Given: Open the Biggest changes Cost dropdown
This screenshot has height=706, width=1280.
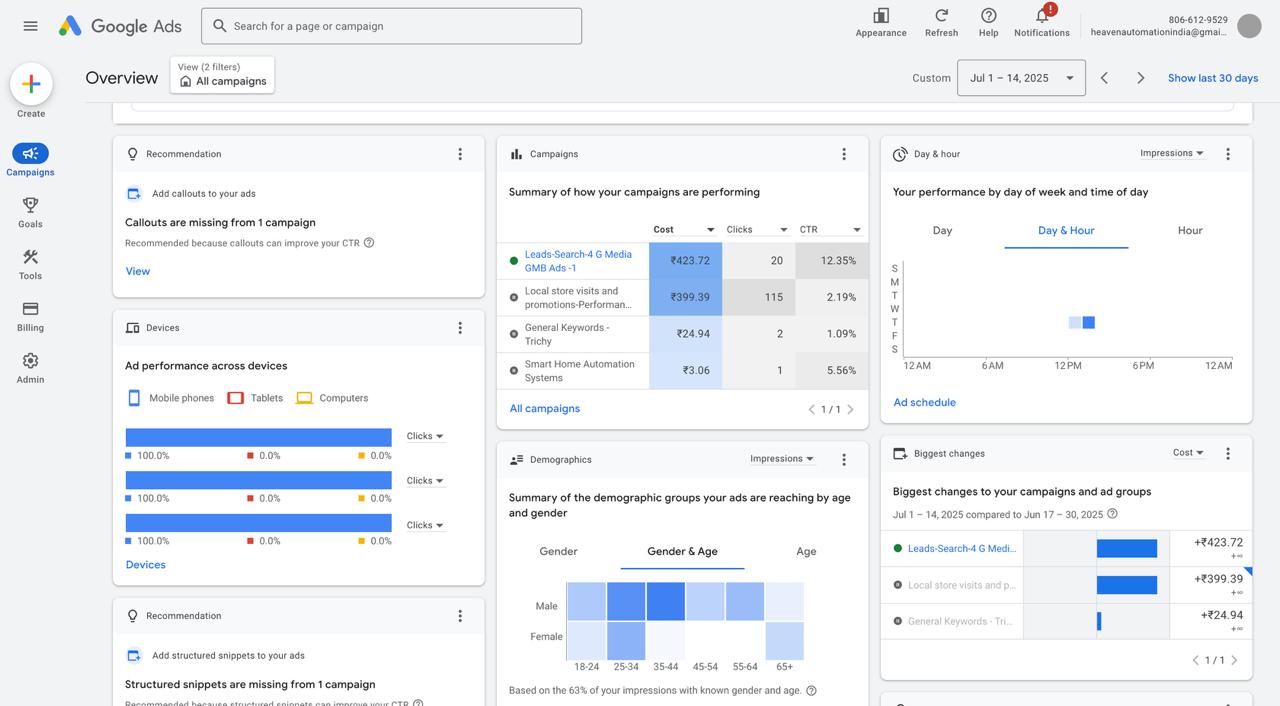Looking at the screenshot, I should pos(1188,453).
